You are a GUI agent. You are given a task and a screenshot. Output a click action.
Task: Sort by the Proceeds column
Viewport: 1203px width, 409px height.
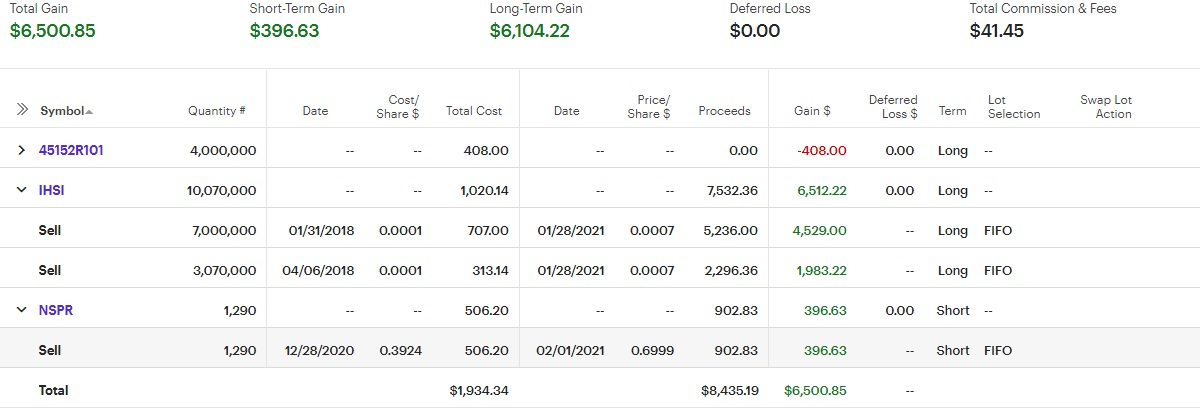pos(724,111)
